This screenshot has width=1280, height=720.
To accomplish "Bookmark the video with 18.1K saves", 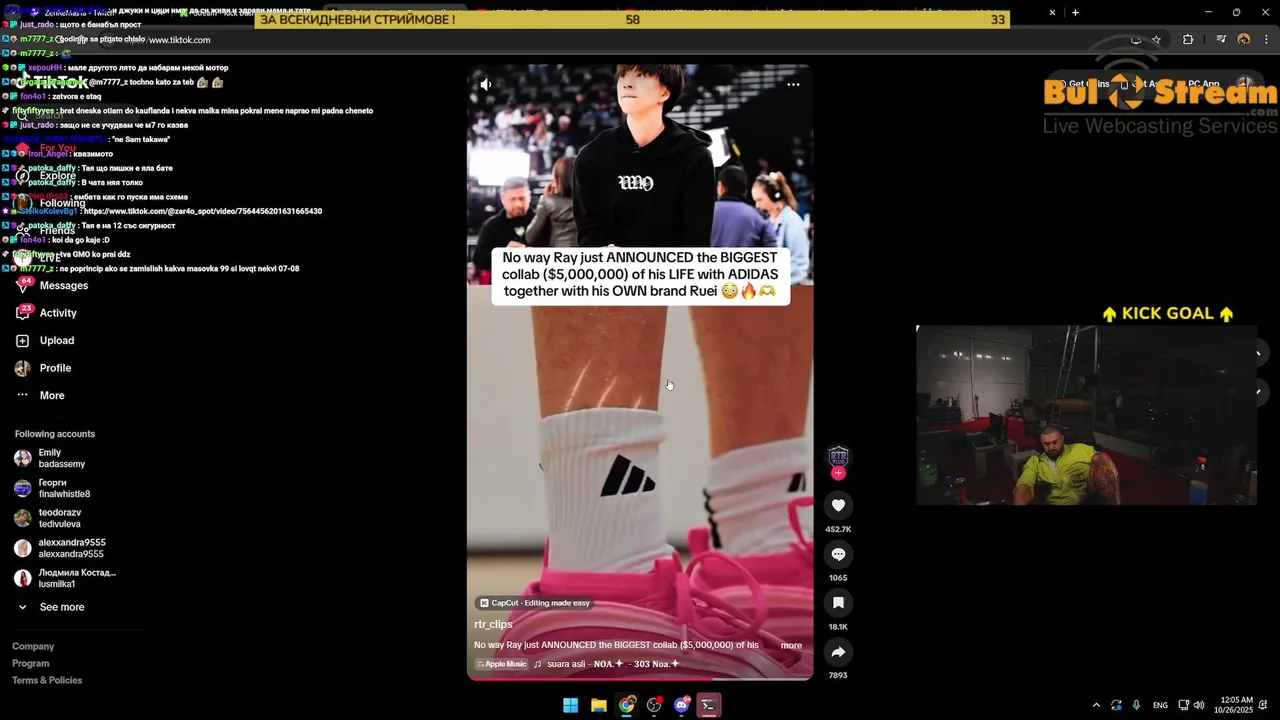I will [838, 603].
